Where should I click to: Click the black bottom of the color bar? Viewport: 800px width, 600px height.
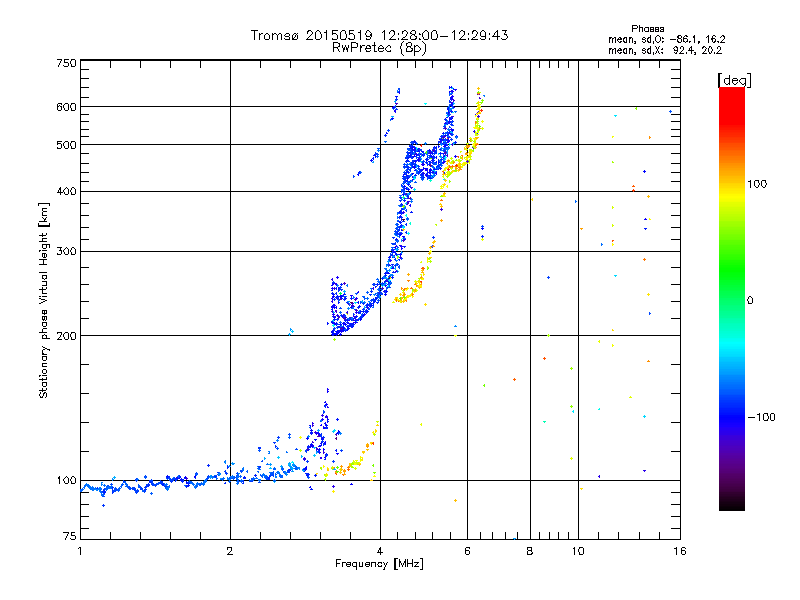point(732,503)
